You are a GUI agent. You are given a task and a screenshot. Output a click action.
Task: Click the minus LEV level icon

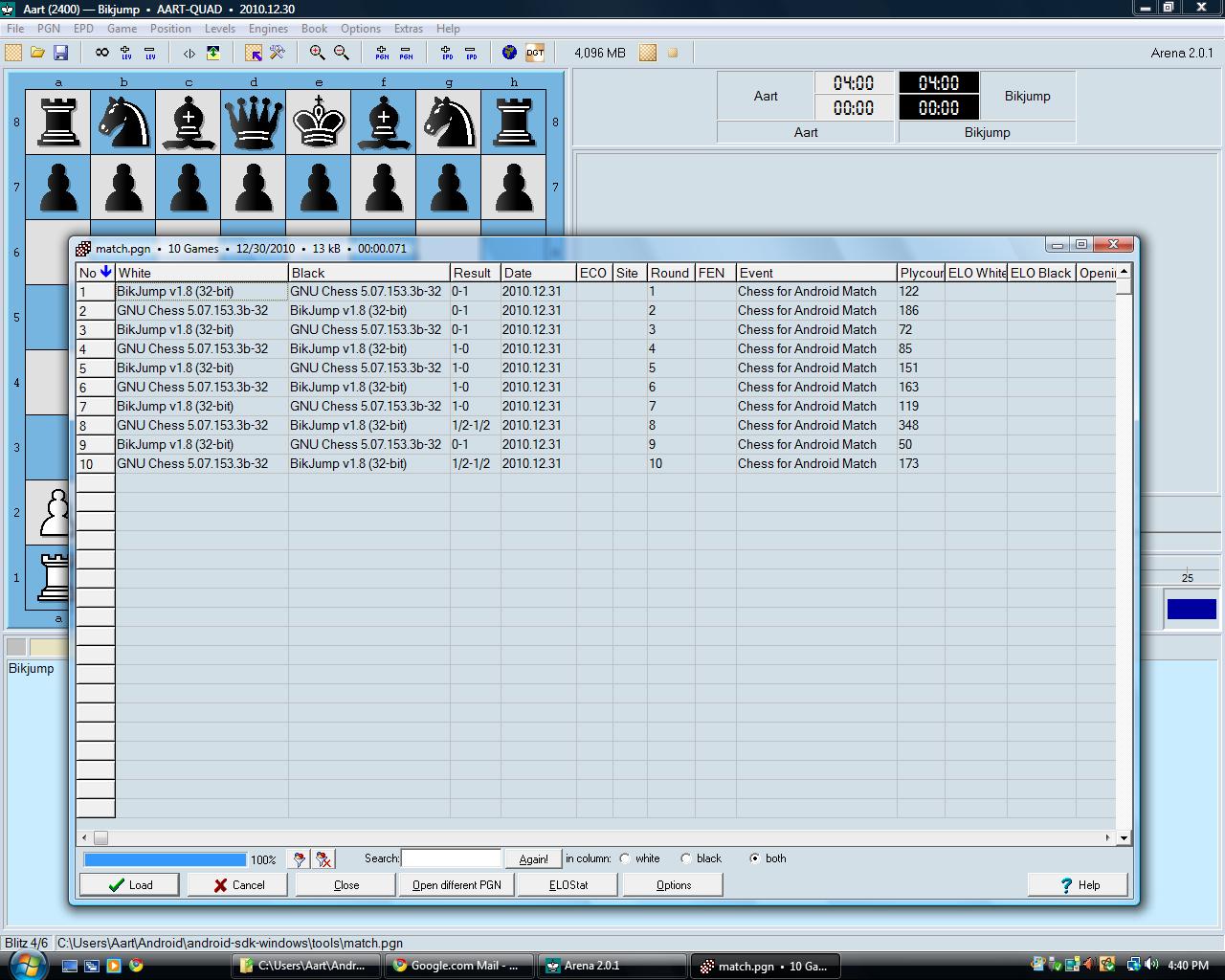click(x=149, y=53)
